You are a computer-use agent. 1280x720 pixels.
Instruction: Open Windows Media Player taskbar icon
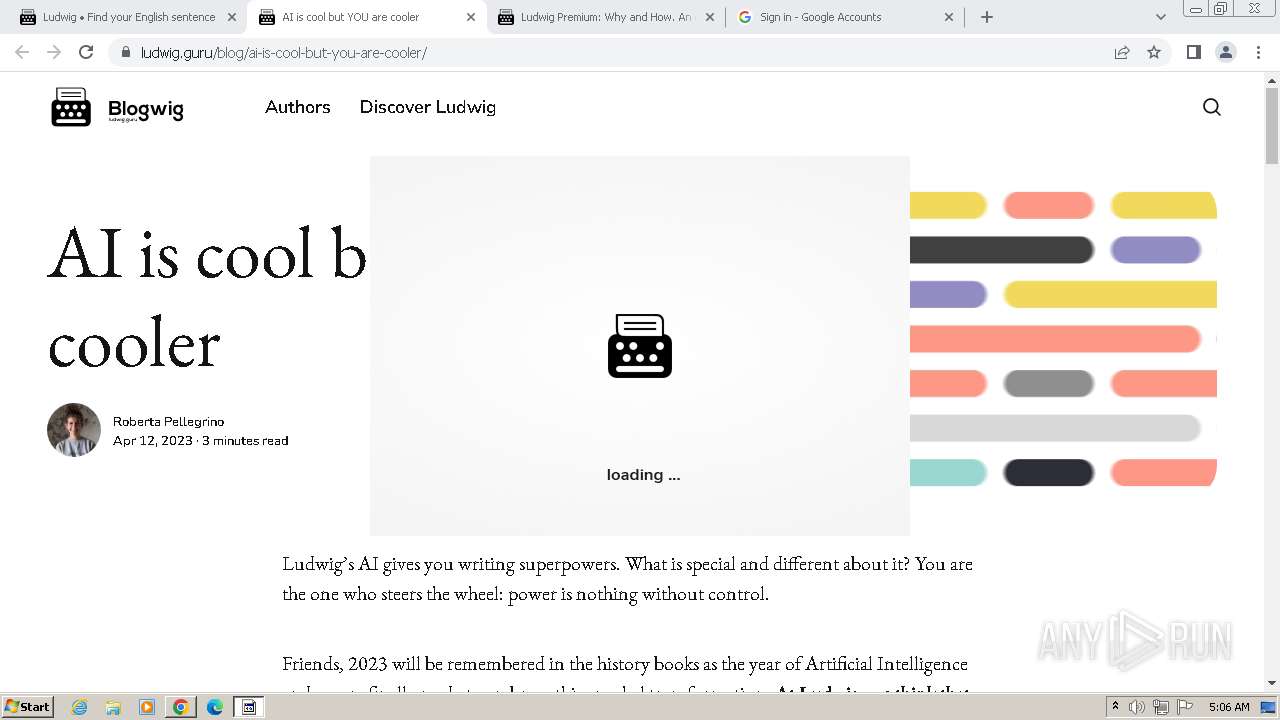147,707
